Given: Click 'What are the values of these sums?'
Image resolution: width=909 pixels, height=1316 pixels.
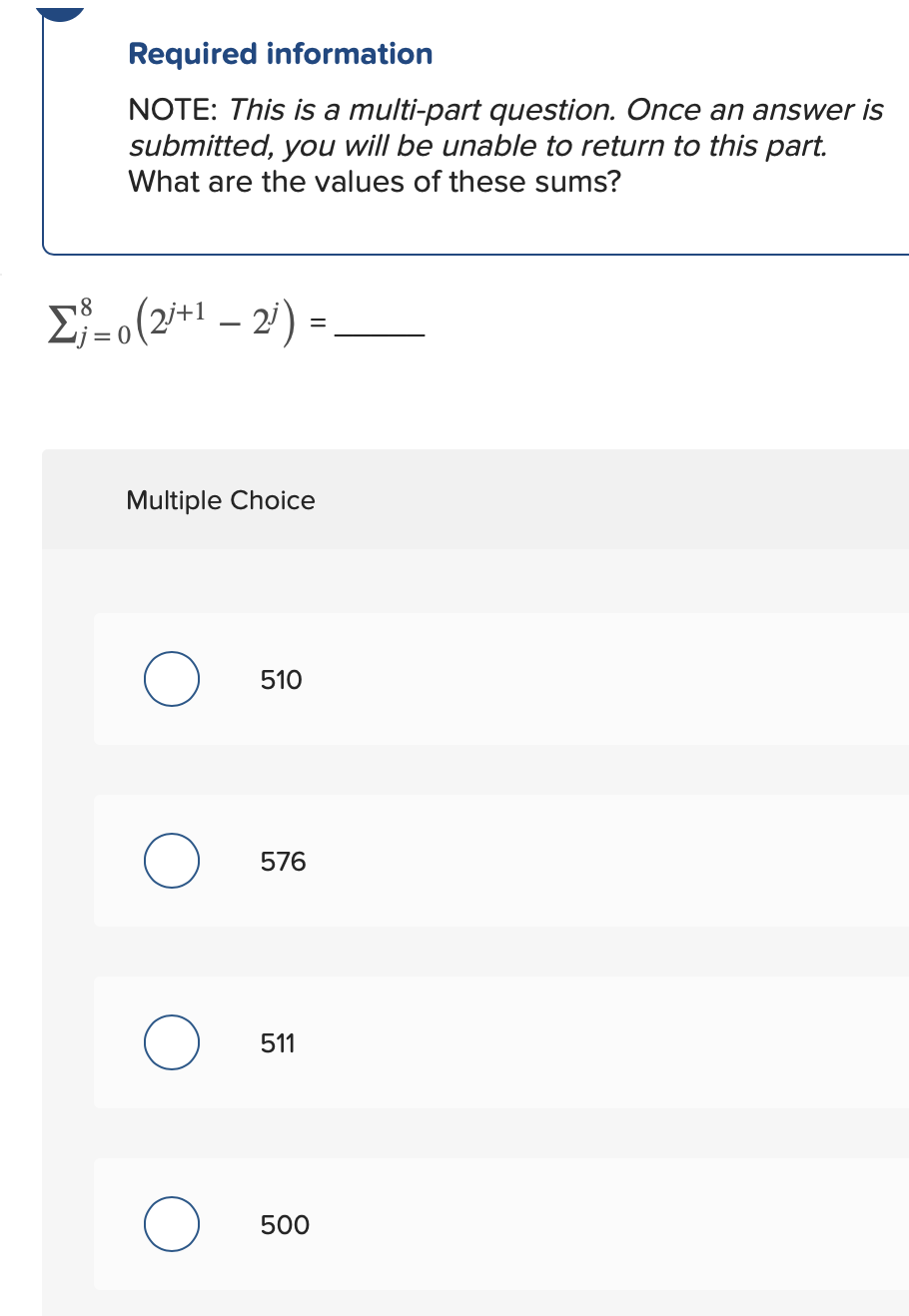Looking at the screenshot, I should click(375, 182).
